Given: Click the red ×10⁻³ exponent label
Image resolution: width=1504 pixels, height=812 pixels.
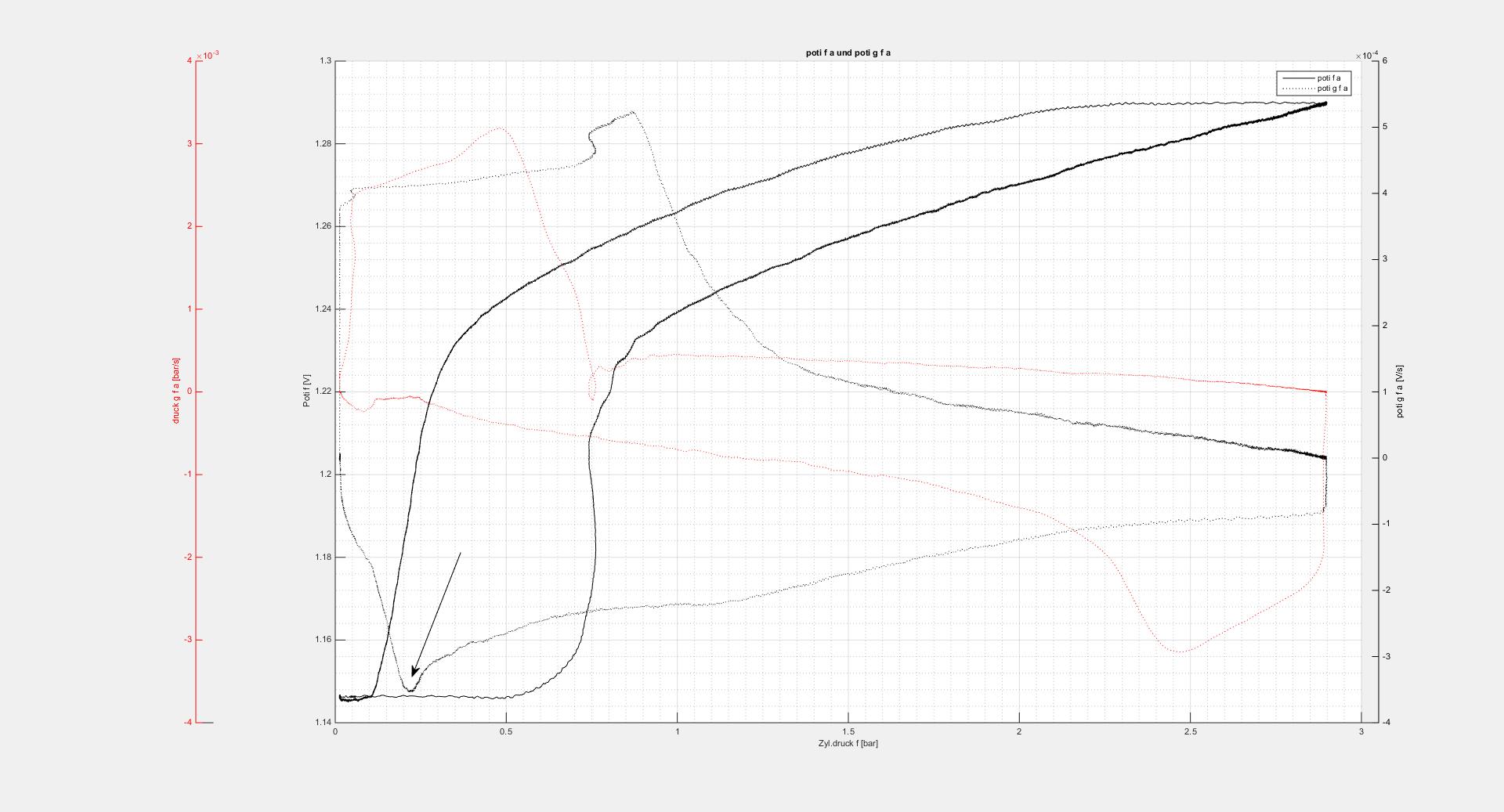Looking at the screenshot, I should tap(208, 56).
